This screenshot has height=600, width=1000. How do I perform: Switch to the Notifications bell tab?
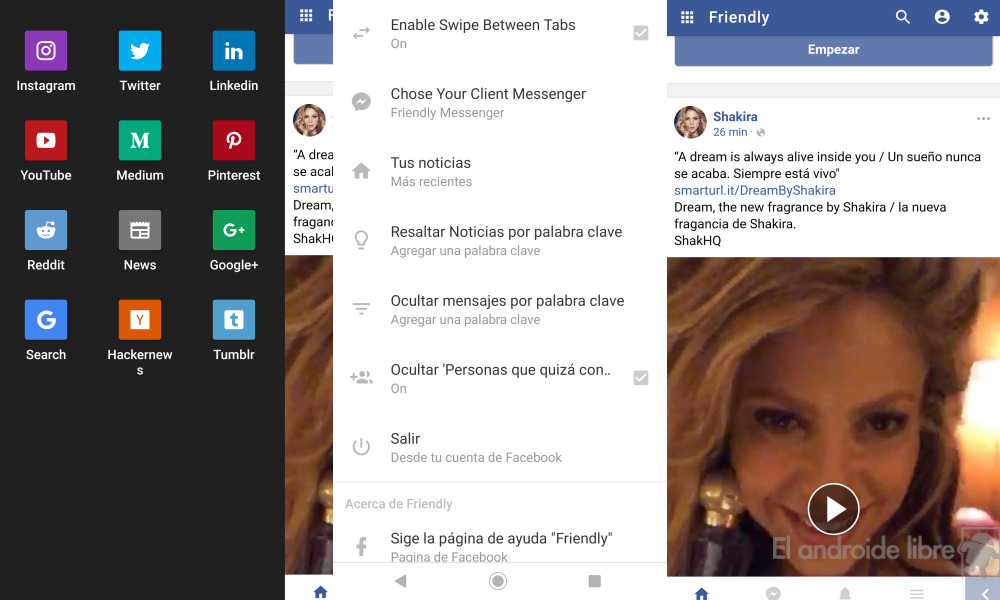[x=845, y=594]
